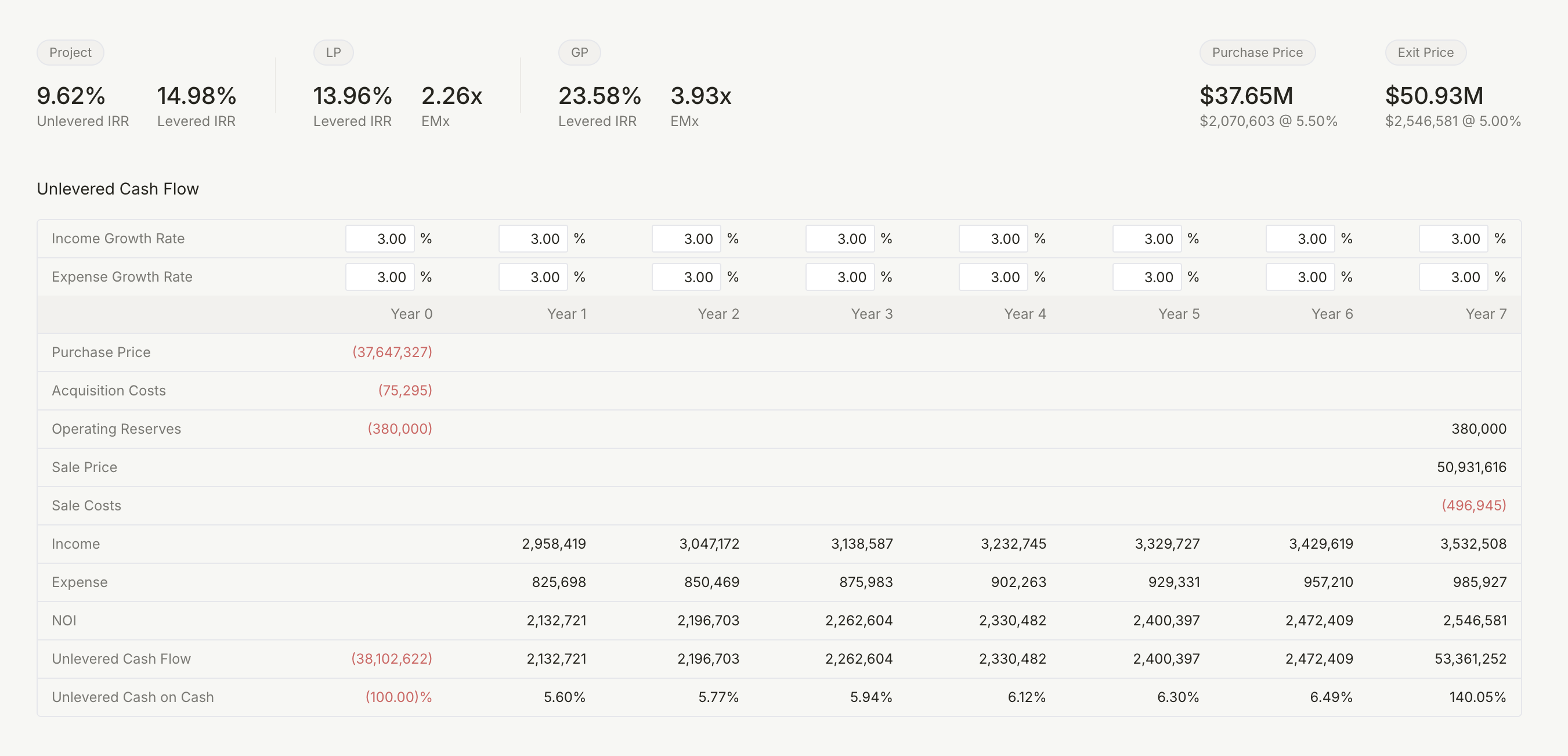Click the Unlevered Cash on Cash row label
This screenshot has width=1568, height=756.
[x=133, y=697]
